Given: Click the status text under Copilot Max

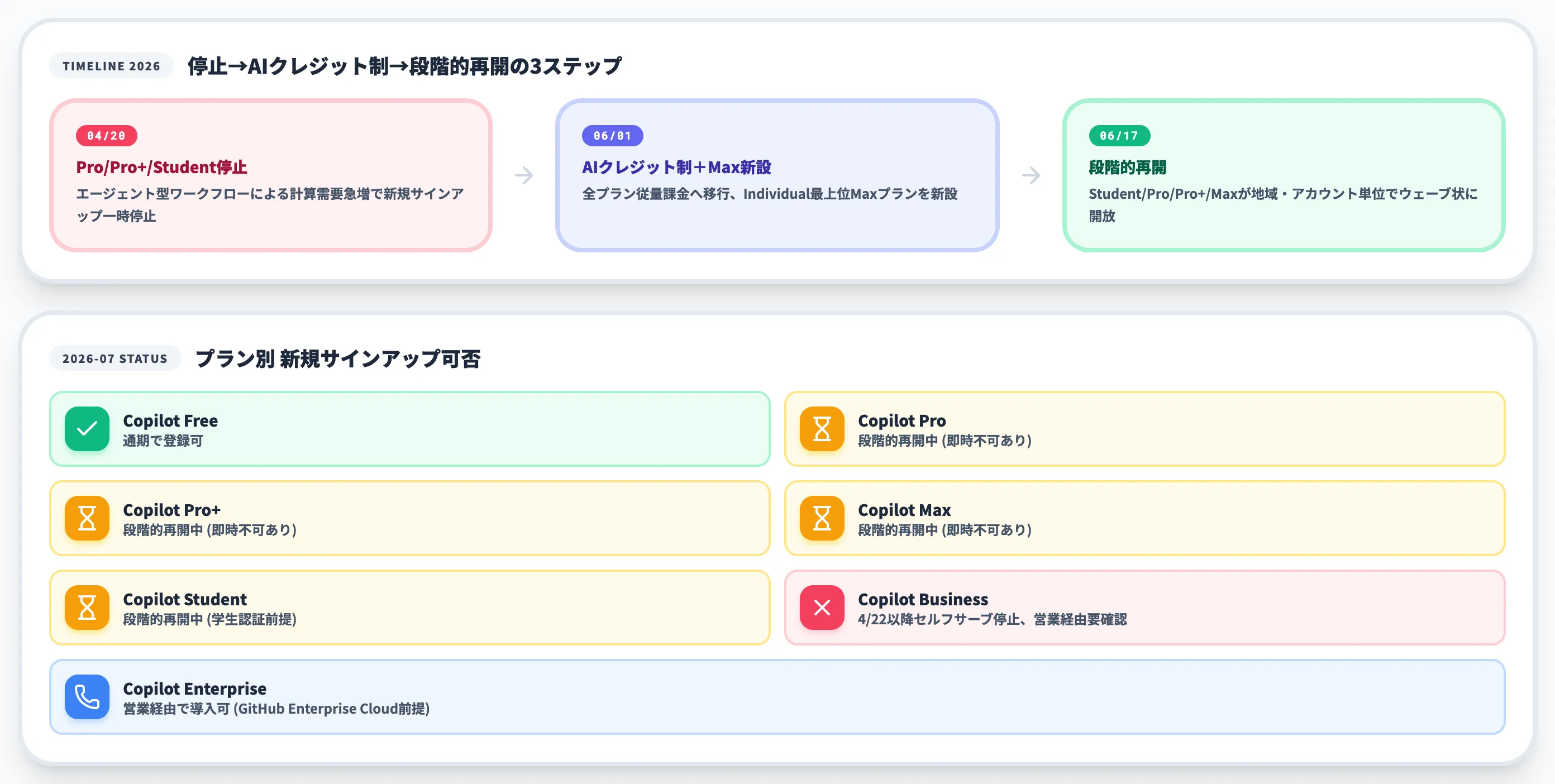Looking at the screenshot, I should [945, 530].
